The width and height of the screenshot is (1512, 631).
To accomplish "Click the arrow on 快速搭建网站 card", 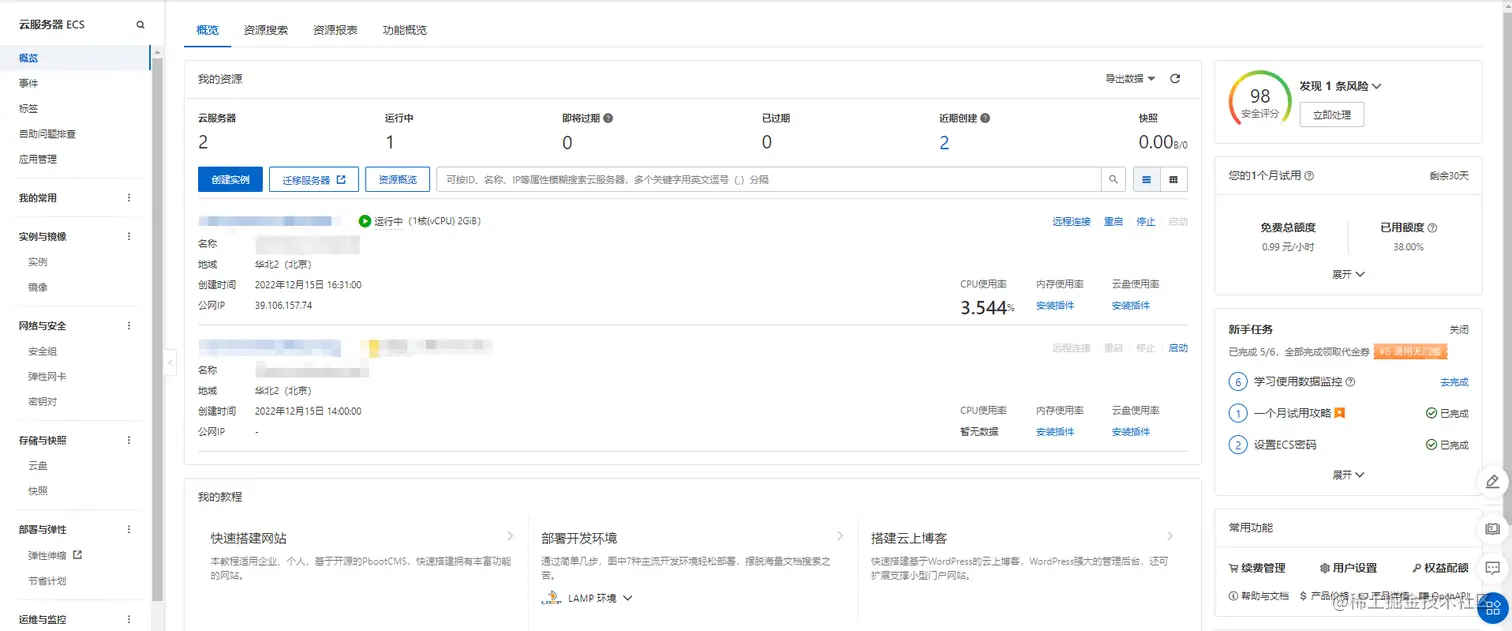I will [x=510, y=537].
